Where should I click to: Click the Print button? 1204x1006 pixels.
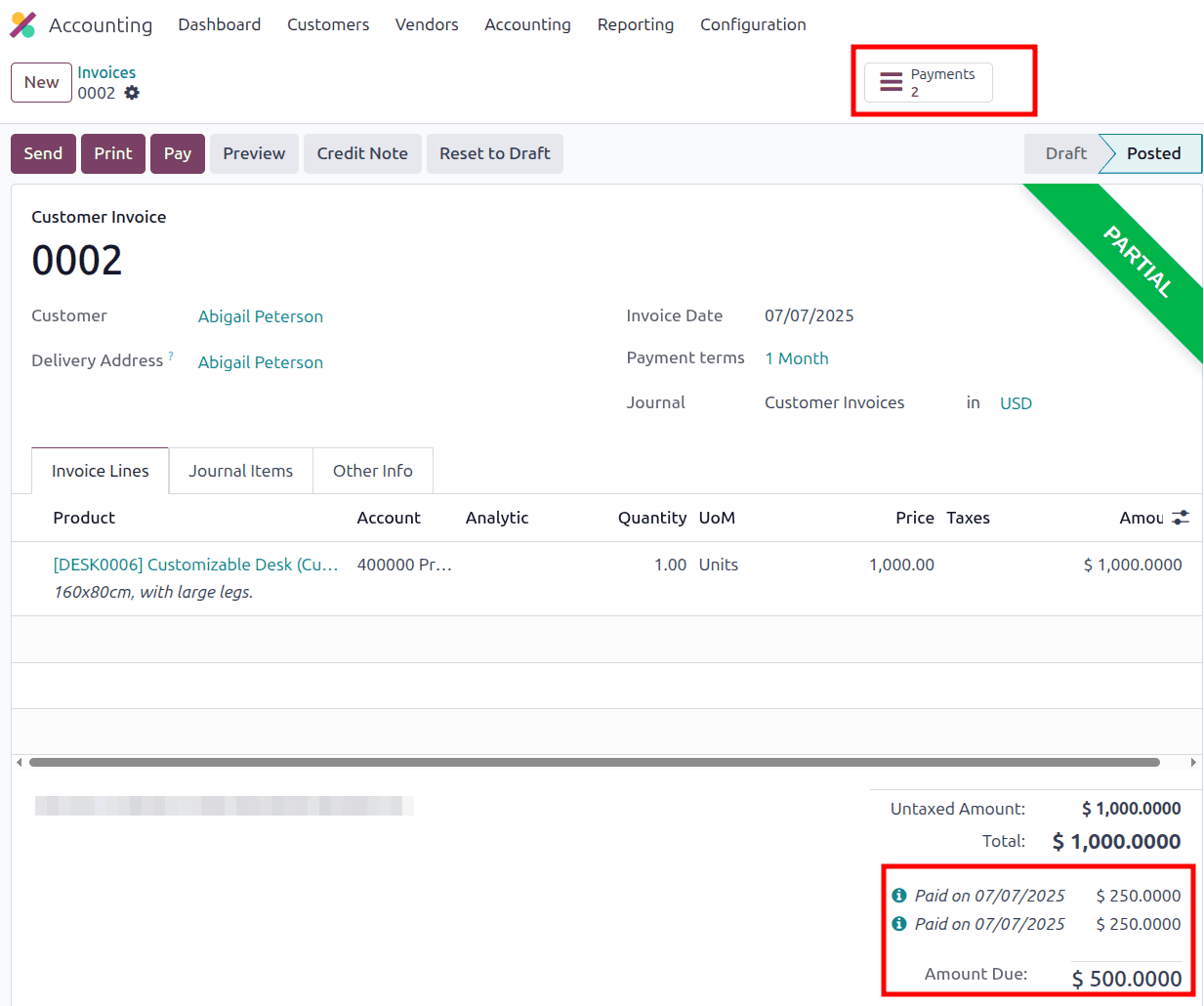point(113,153)
